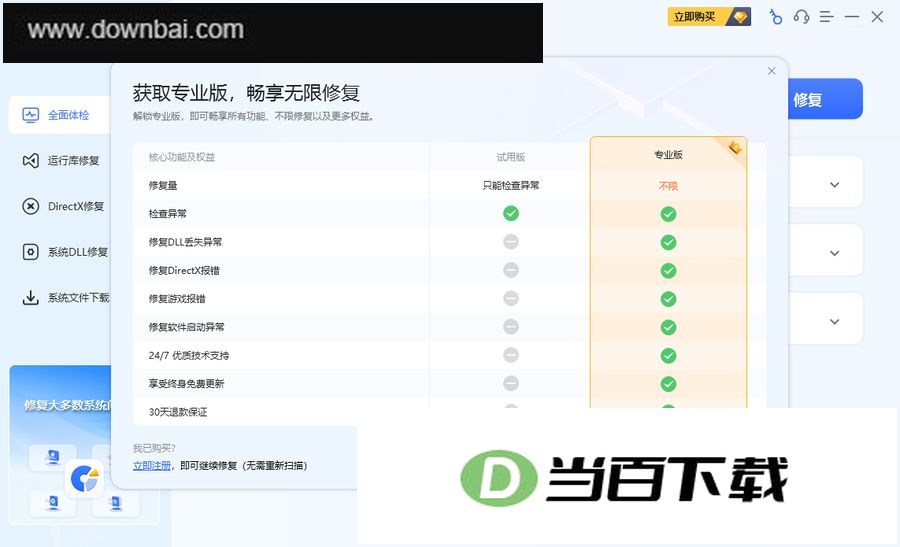Screen dimensions: 900x547
Task: Click the pie chart logo in promo banner
Action: (x=85, y=478)
